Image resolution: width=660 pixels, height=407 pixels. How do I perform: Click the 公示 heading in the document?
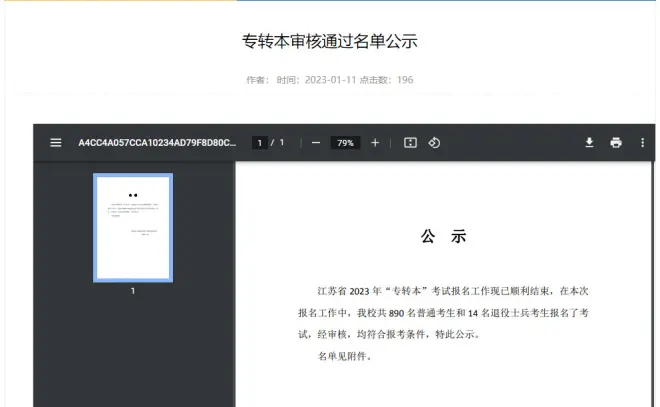(444, 237)
